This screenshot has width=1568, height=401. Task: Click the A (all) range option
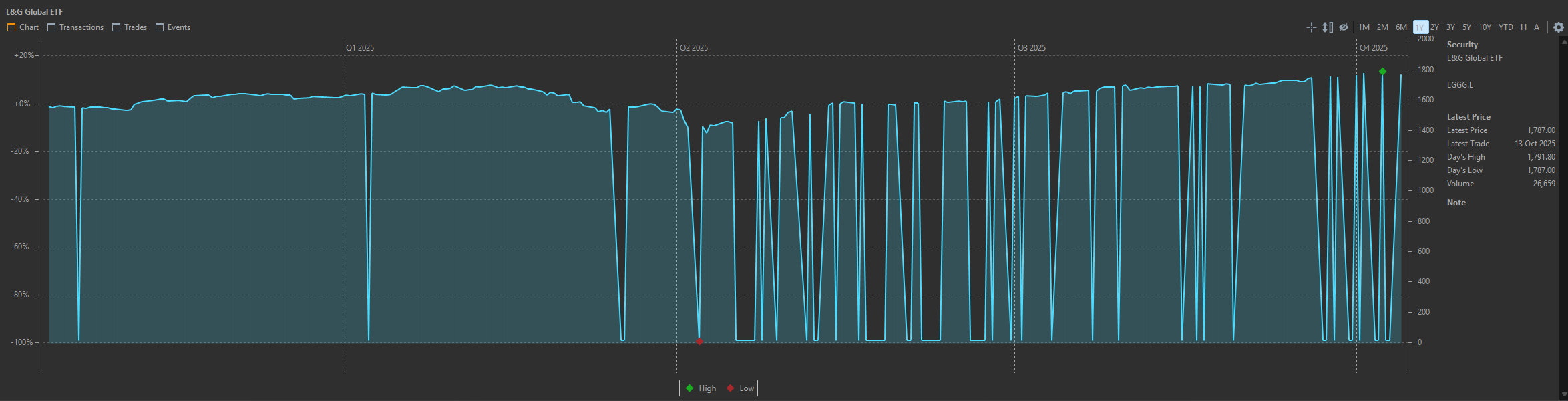1537,27
